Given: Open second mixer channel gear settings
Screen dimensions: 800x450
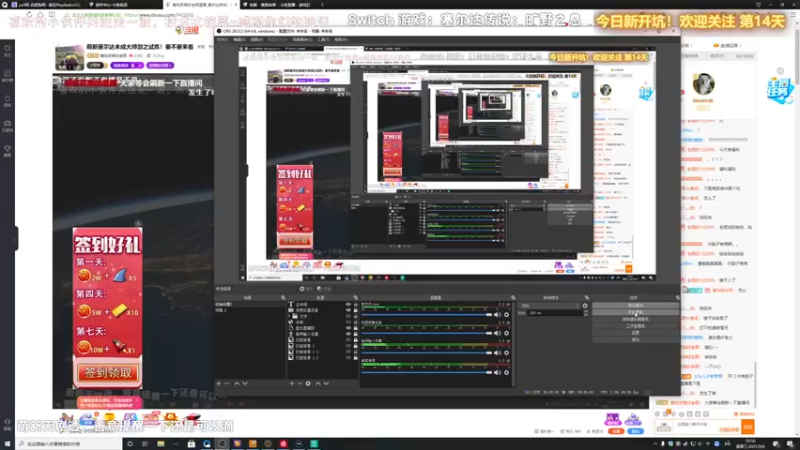Looking at the screenshot, I should (507, 334).
